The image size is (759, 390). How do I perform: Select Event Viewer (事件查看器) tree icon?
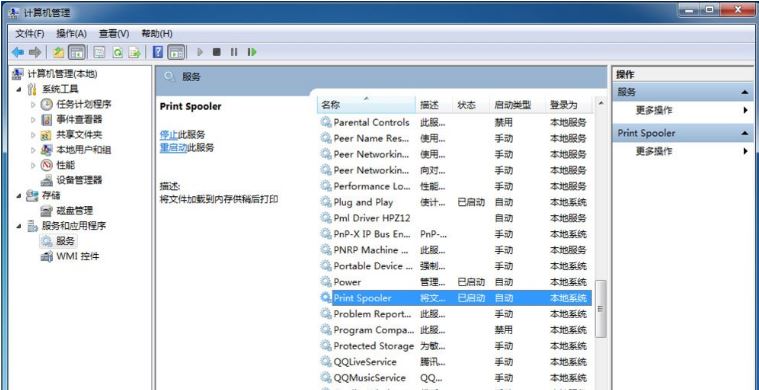tap(46, 120)
